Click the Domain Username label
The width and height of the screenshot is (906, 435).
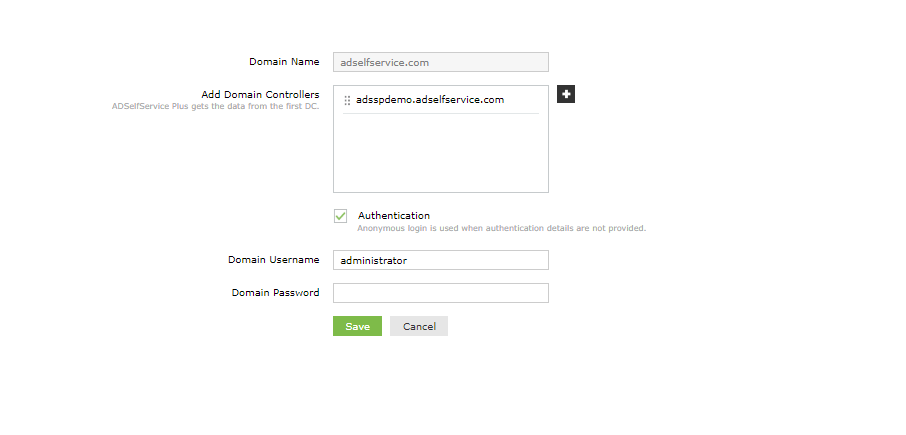[273, 260]
